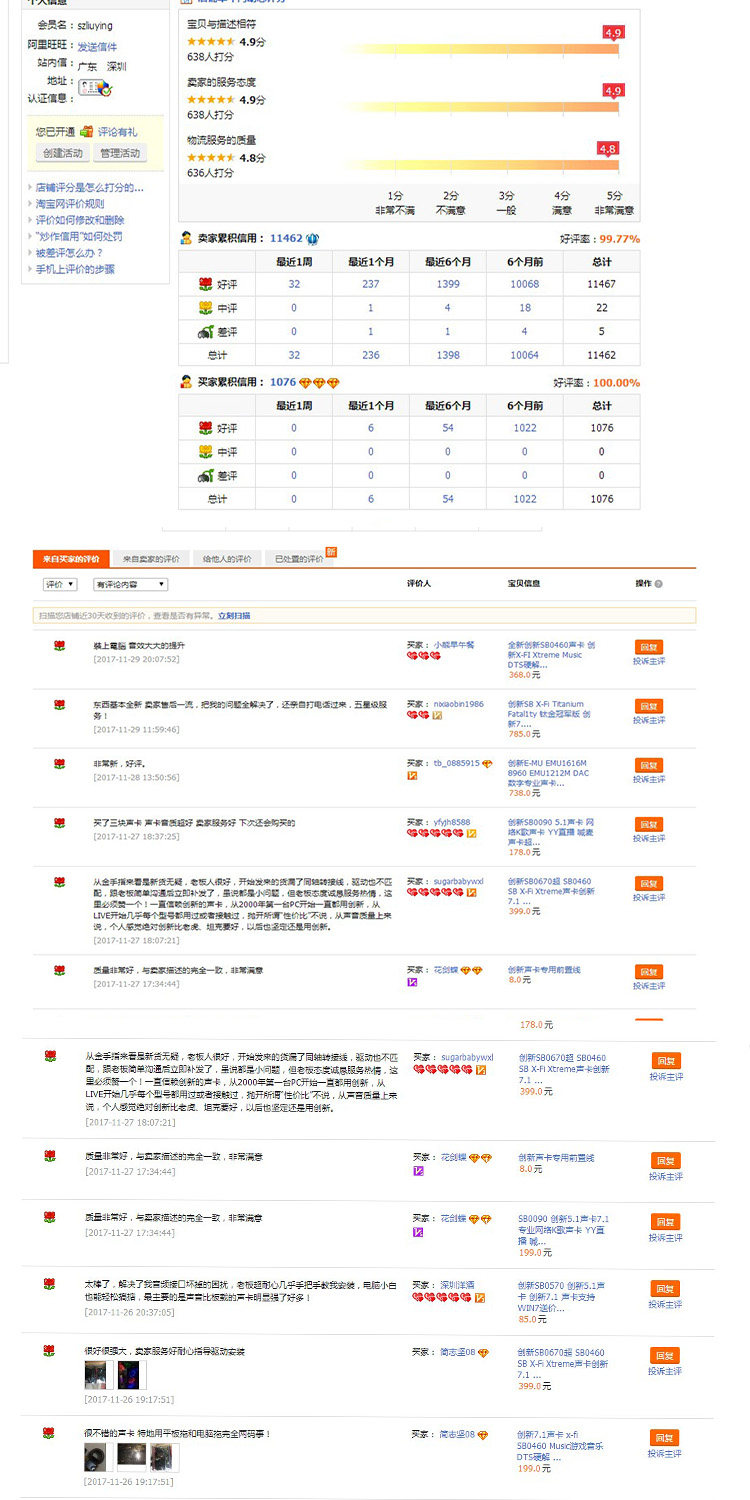The height and width of the screenshot is (1500, 750).
Task: Click the 4.9 marker on 卖家的服务态度 bar
Action: click(x=613, y=90)
